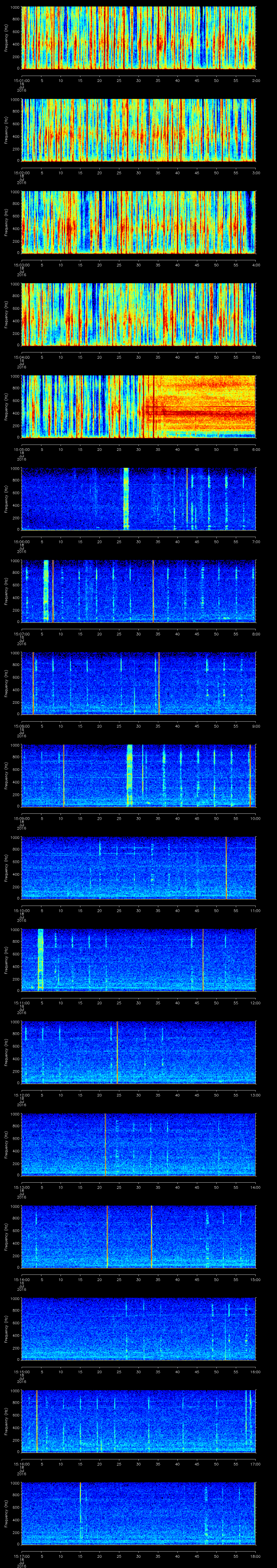Open the 15:04:00 spectrogram panel
The image size is (277, 1568).
[x=139, y=314]
